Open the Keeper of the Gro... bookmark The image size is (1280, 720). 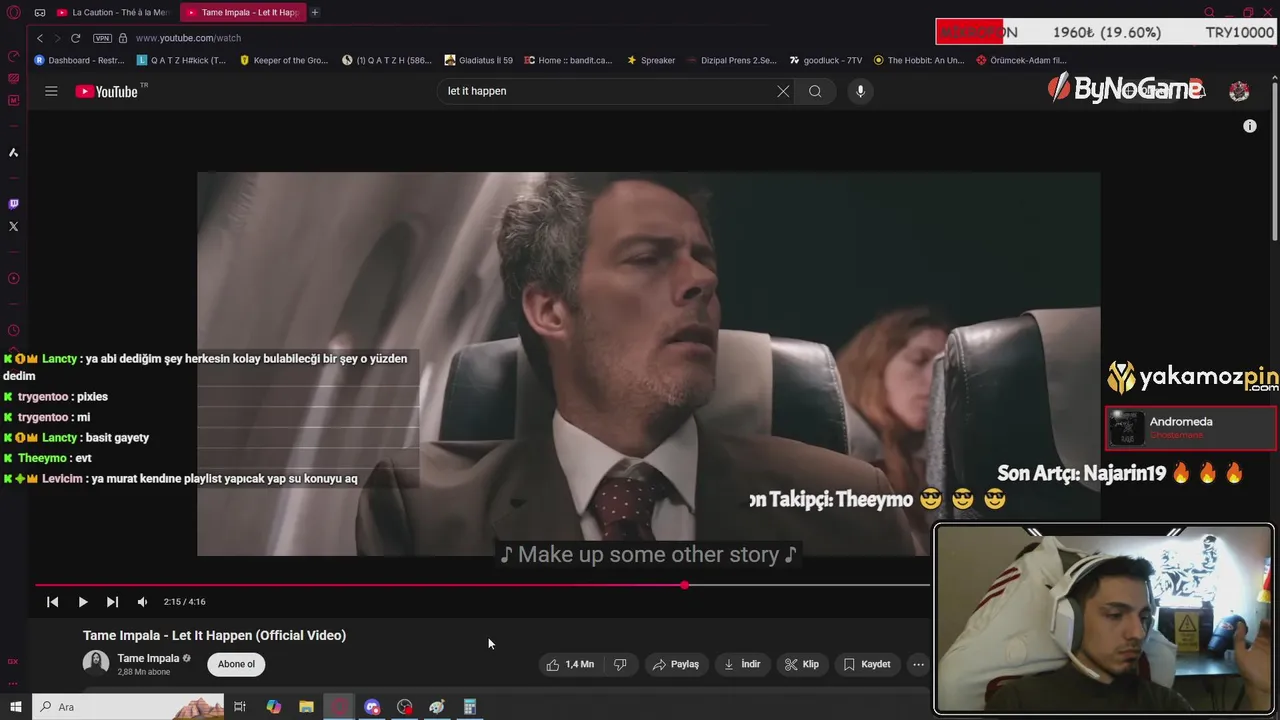pos(283,60)
